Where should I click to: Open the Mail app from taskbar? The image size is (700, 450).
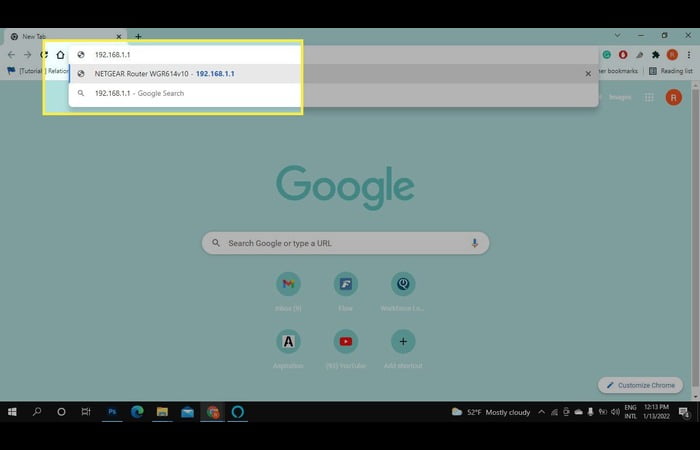click(x=188, y=412)
